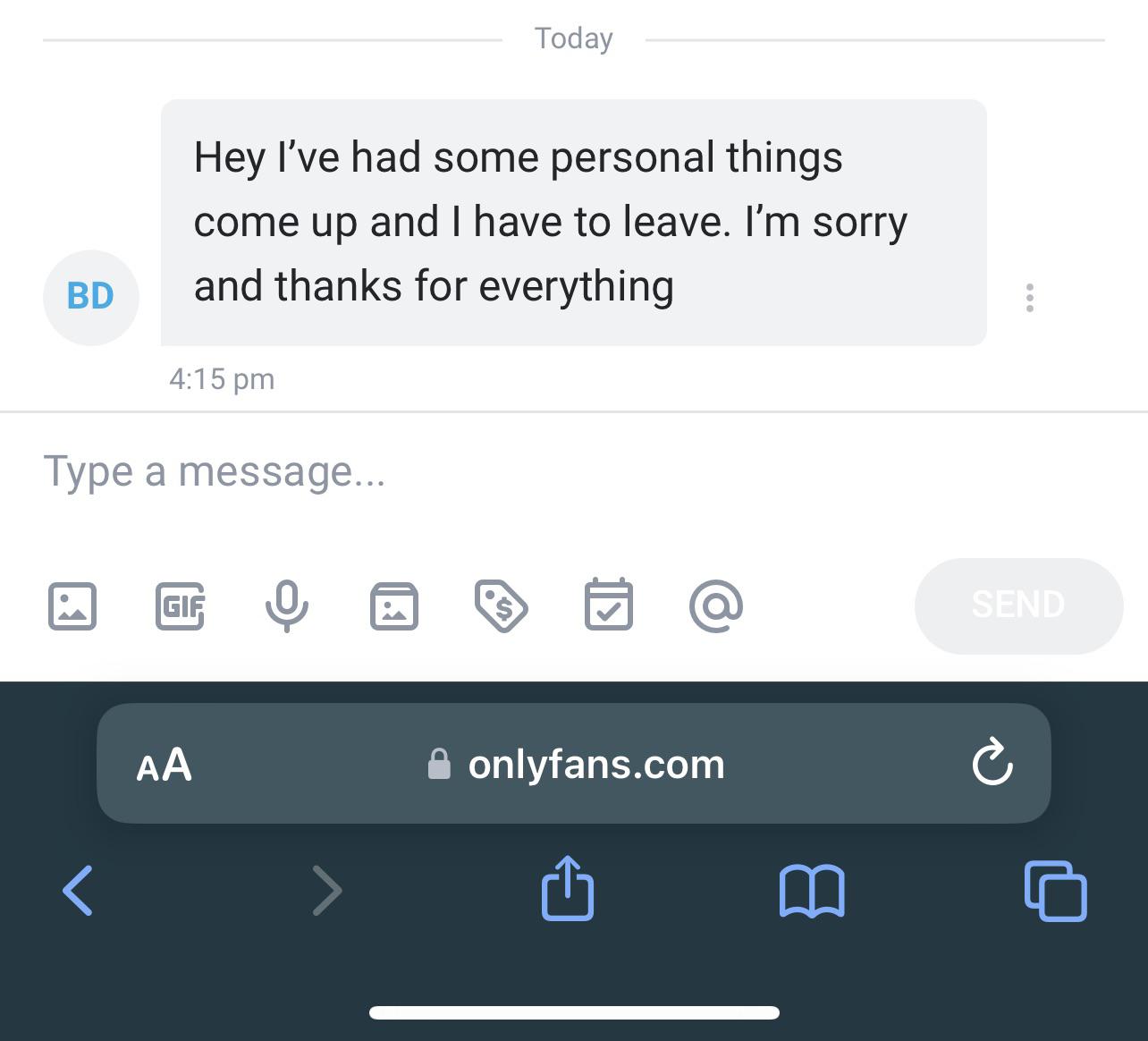Open Safari AA reader settings
Screen dimensions: 1148x1041
click(x=165, y=765)
